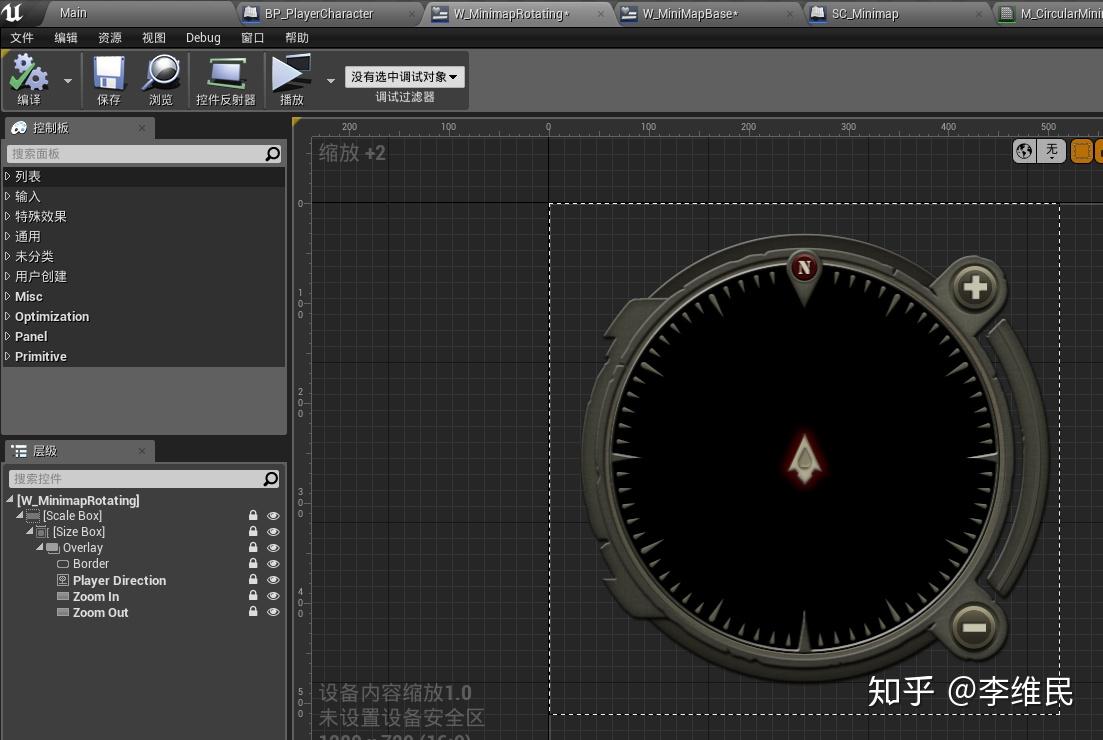The width and height of the screenshot is (1103, 740).
Task: Compile the widget blueprint
Action: point(28,80)
